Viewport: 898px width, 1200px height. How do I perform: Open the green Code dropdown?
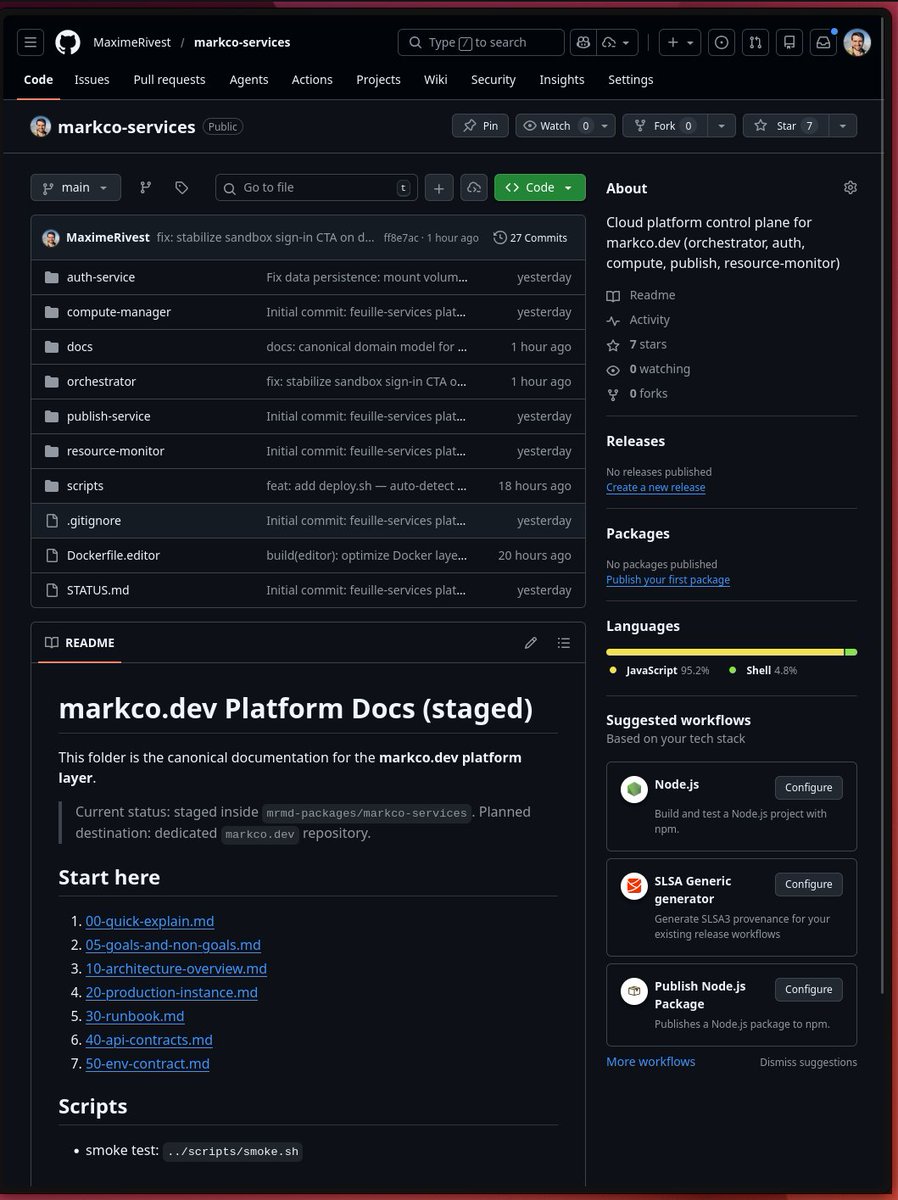point(540,187)
